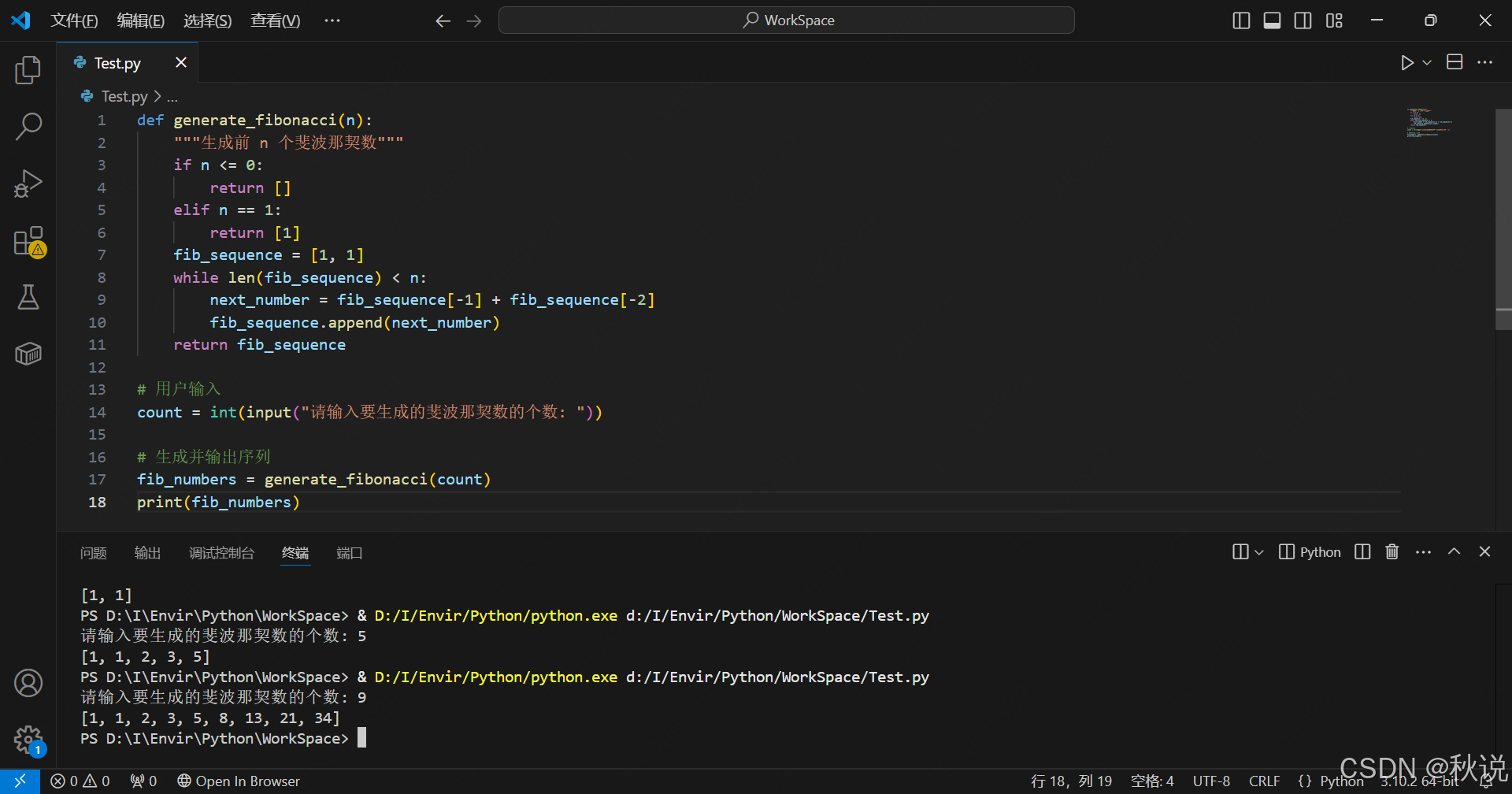Switch to the 输出 panel tab

pos(148,553)
